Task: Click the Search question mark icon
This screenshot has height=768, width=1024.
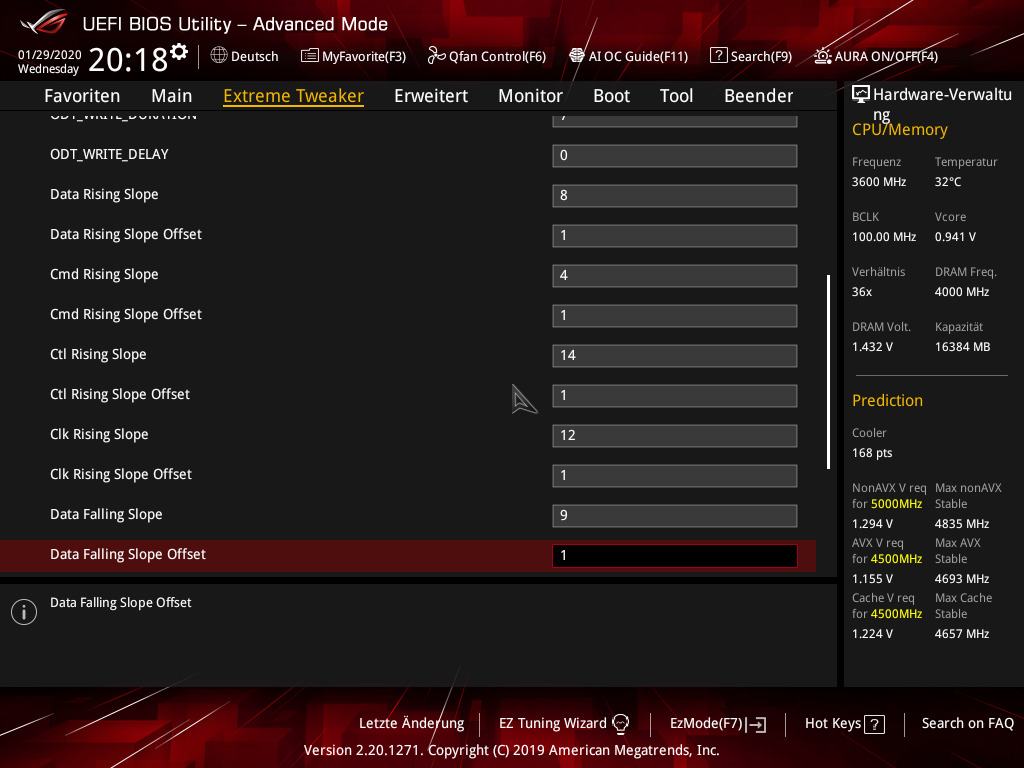Action: [x=718, y=56]
